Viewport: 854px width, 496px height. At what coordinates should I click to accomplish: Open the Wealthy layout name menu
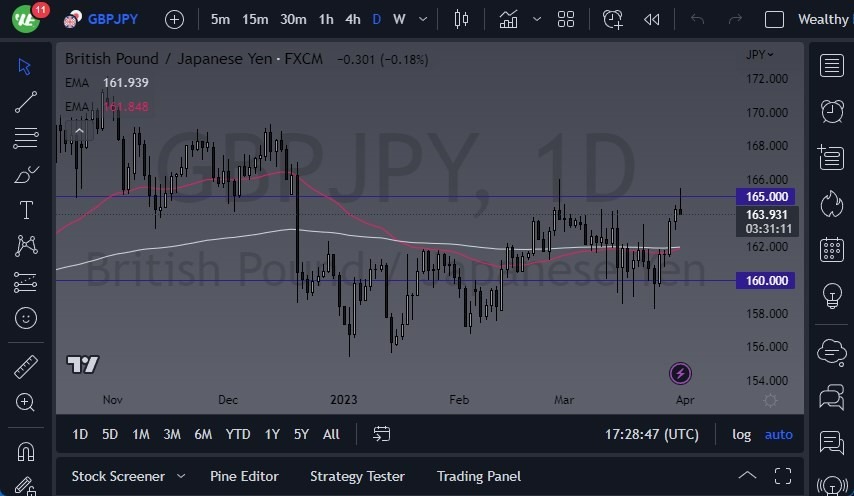(824, 19)
